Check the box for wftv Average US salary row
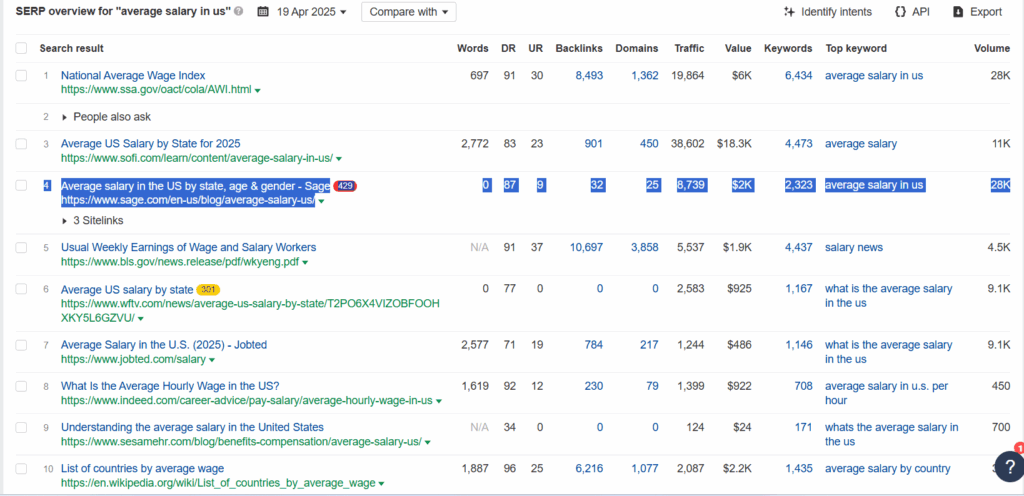This screenshot has width=1024, height=496. (22, 288)
